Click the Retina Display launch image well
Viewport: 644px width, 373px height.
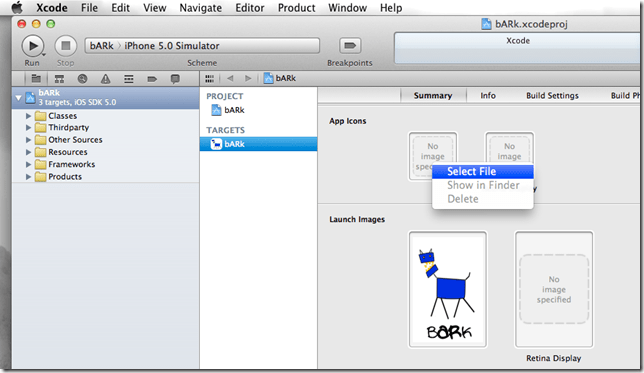click(x=554, y=289)
